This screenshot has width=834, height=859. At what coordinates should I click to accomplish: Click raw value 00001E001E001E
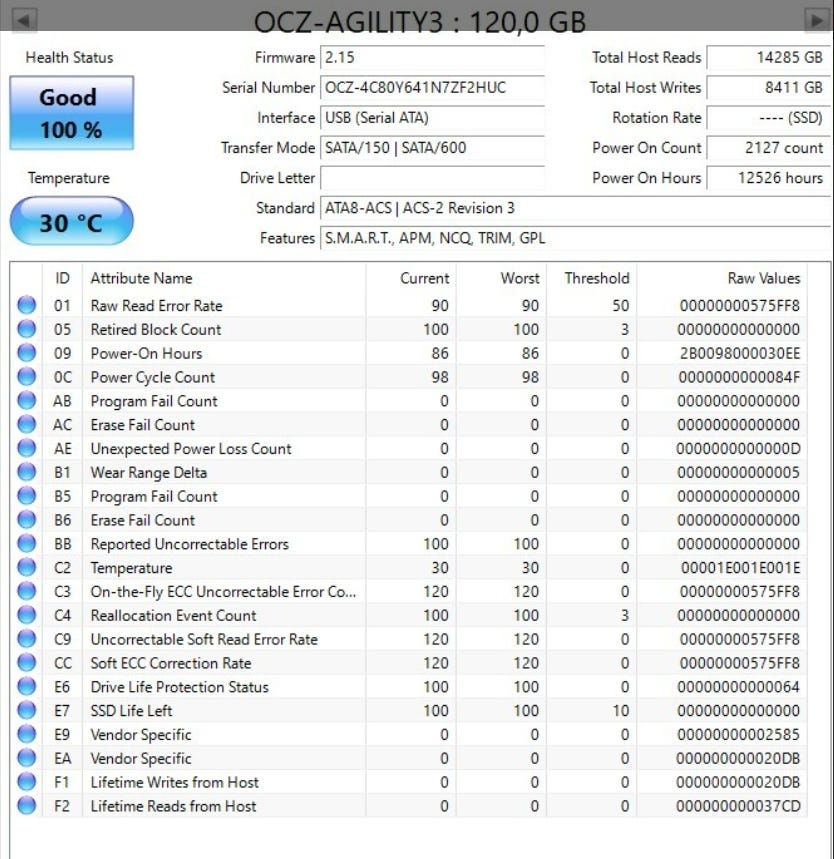click(x=740, y=567)
